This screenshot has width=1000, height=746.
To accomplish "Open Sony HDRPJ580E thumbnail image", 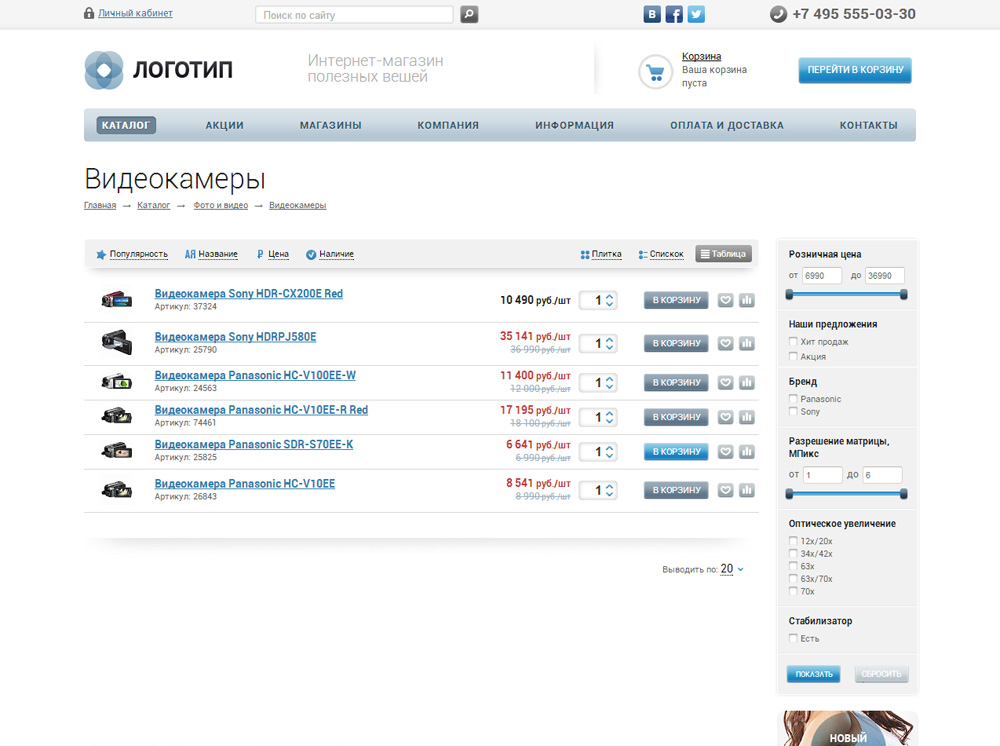I will click(117, 342).
